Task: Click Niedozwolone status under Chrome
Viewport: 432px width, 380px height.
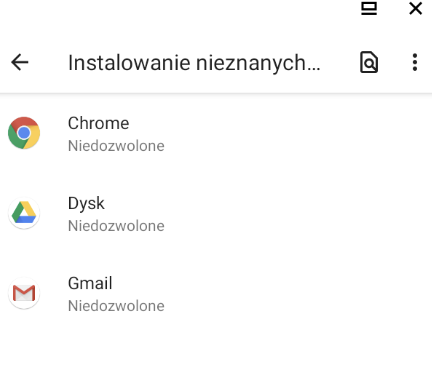Action: coord(116,146)
